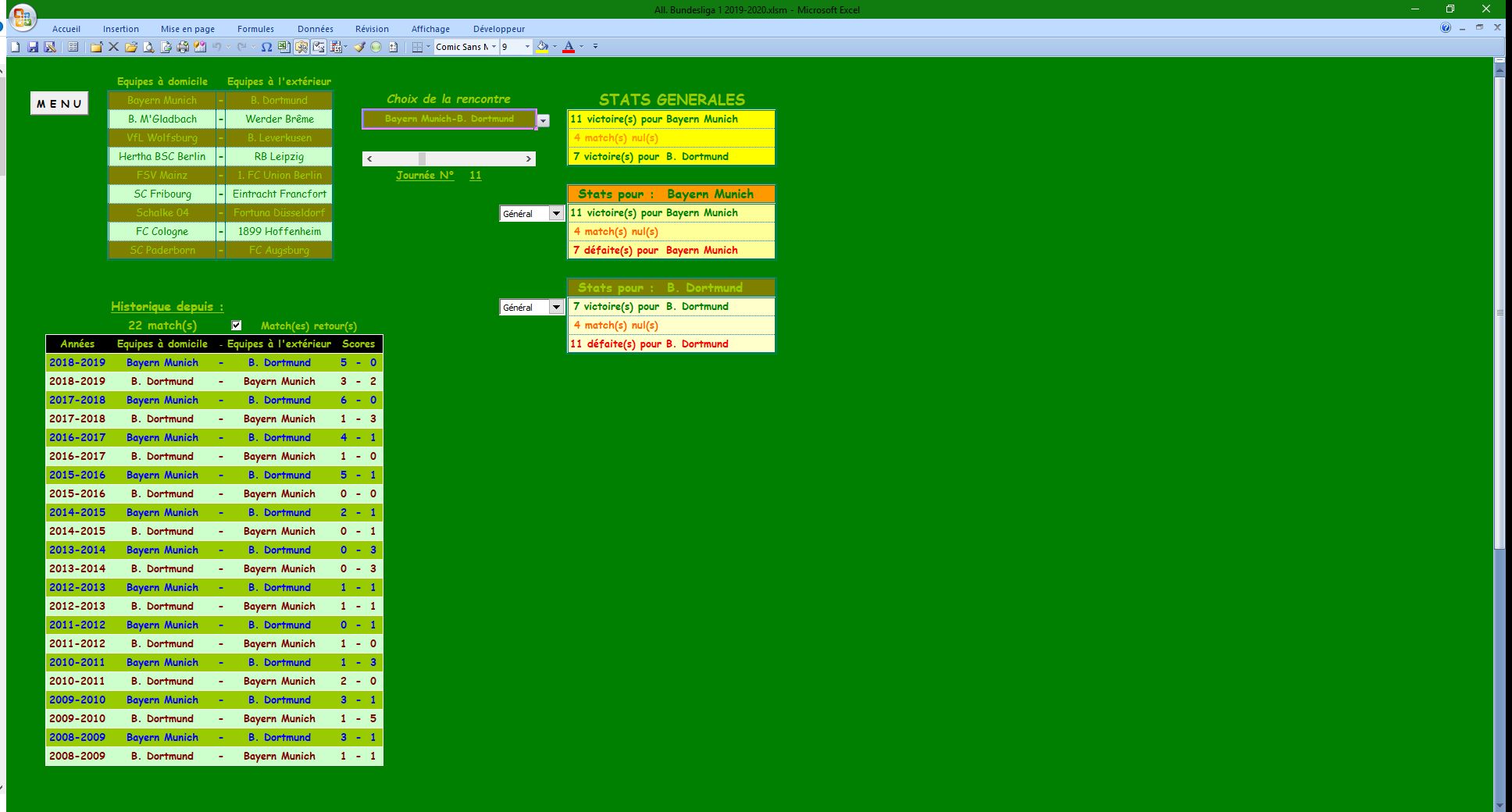Click the 2018-2019 Bayern Munich home row year

pos(77,362)
